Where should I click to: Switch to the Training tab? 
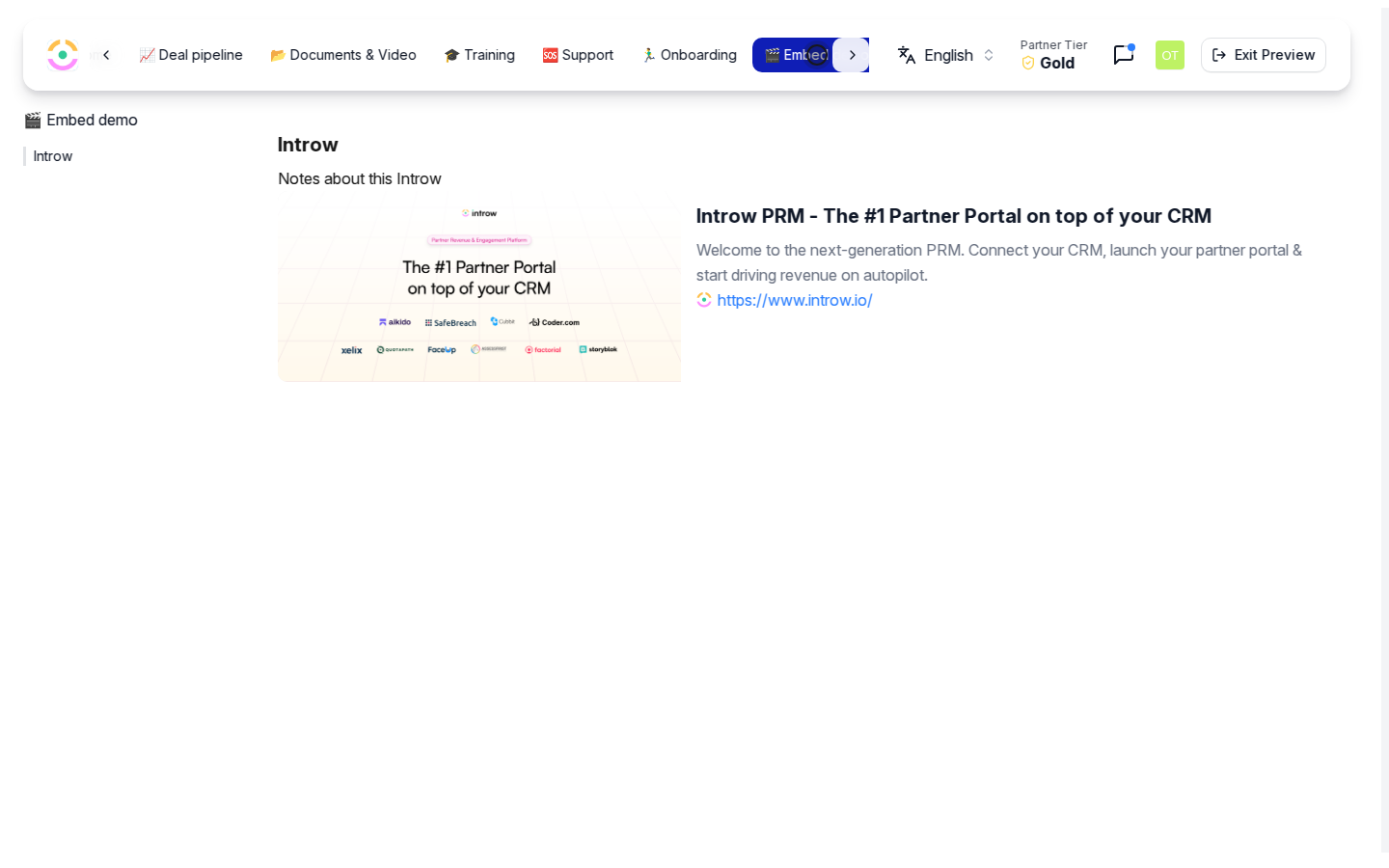[479, 55]
